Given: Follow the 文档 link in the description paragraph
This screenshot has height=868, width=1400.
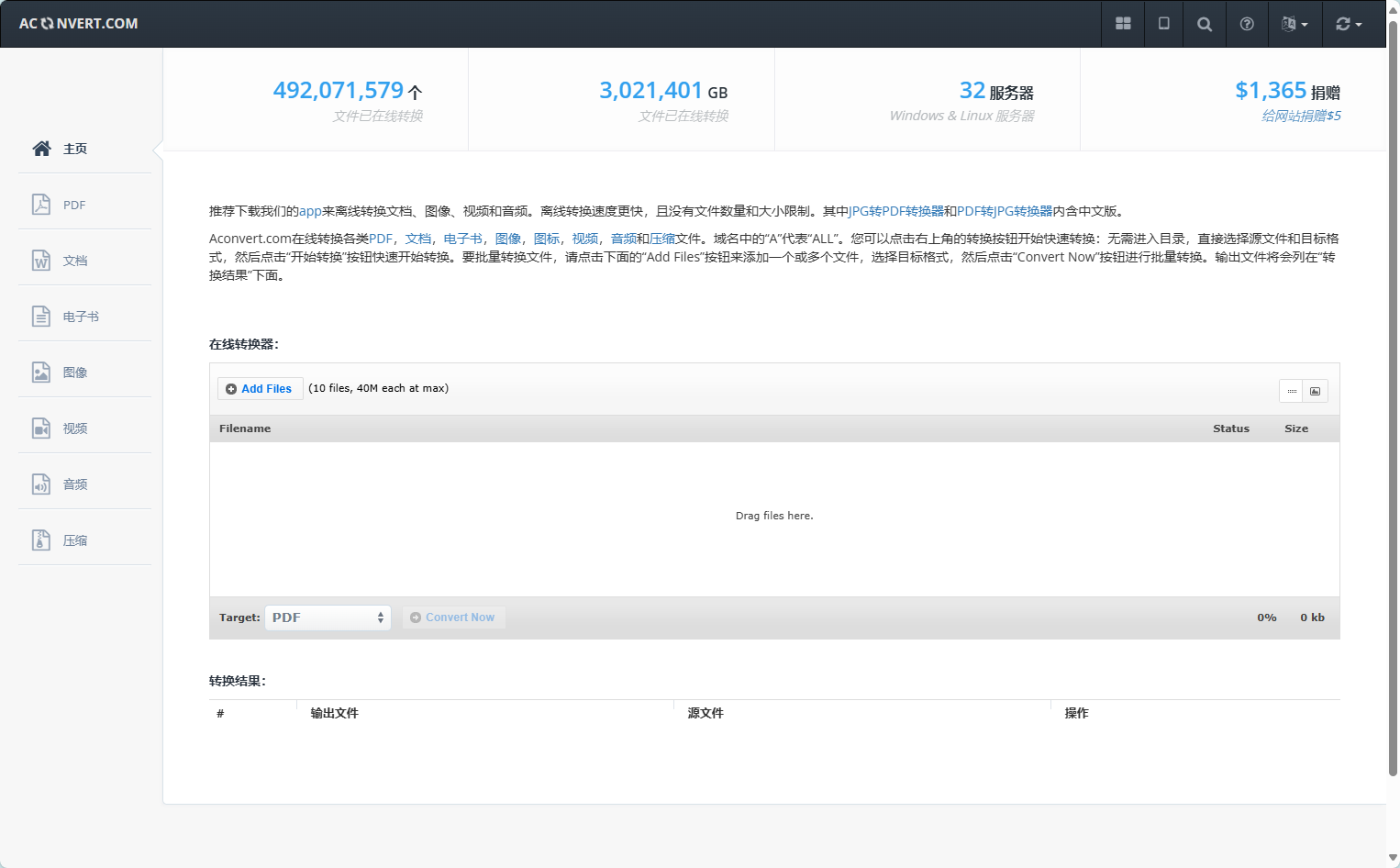Looking at the screenshot, I should click(418, 239).
